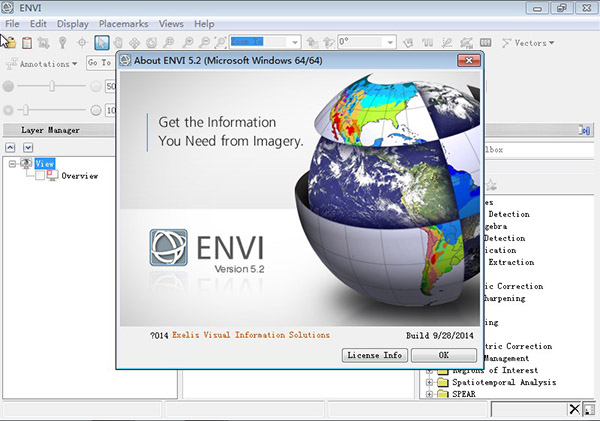Open the Edit menu
This screenshot has height=421, width=600.
pyautogui.click(x=38, y=24)
